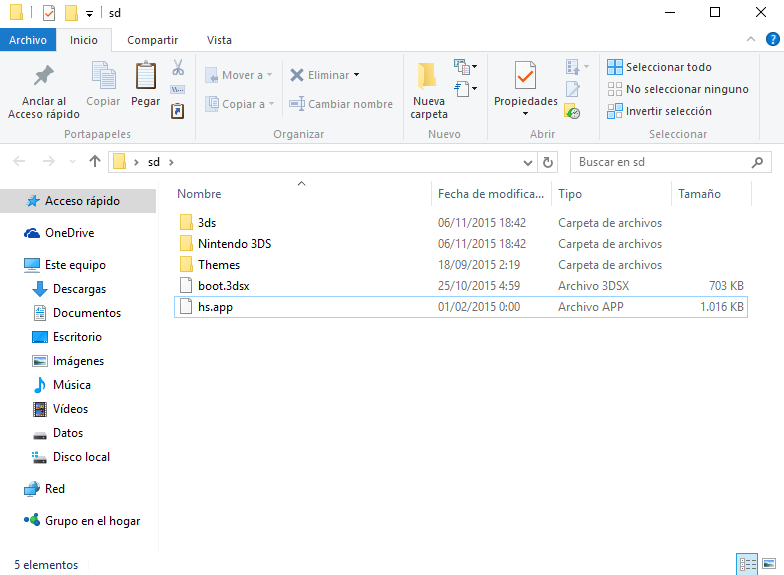Expand the sd breadcrumb chevron
Viewport: 784px width, 575px height.
[x=172, y=162]
